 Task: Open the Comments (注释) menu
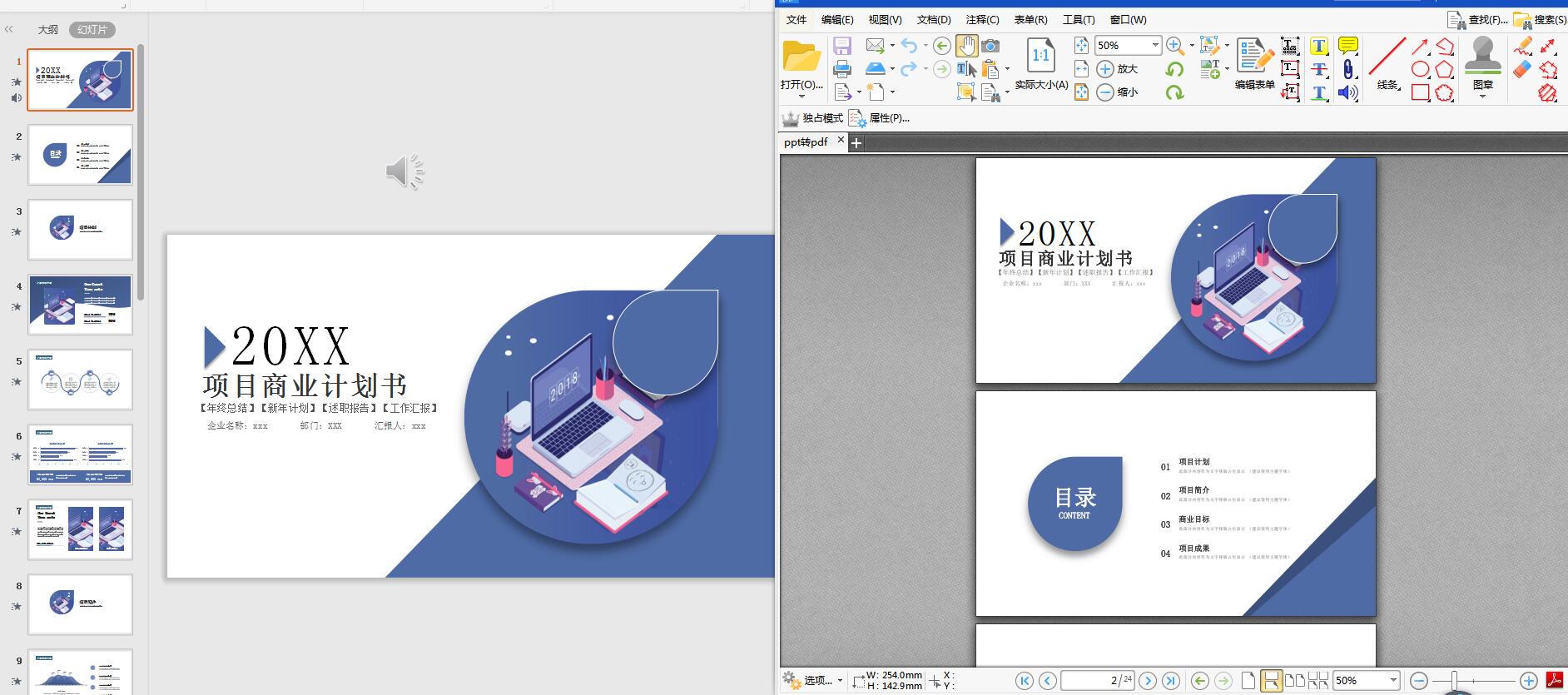pos(982,19)
